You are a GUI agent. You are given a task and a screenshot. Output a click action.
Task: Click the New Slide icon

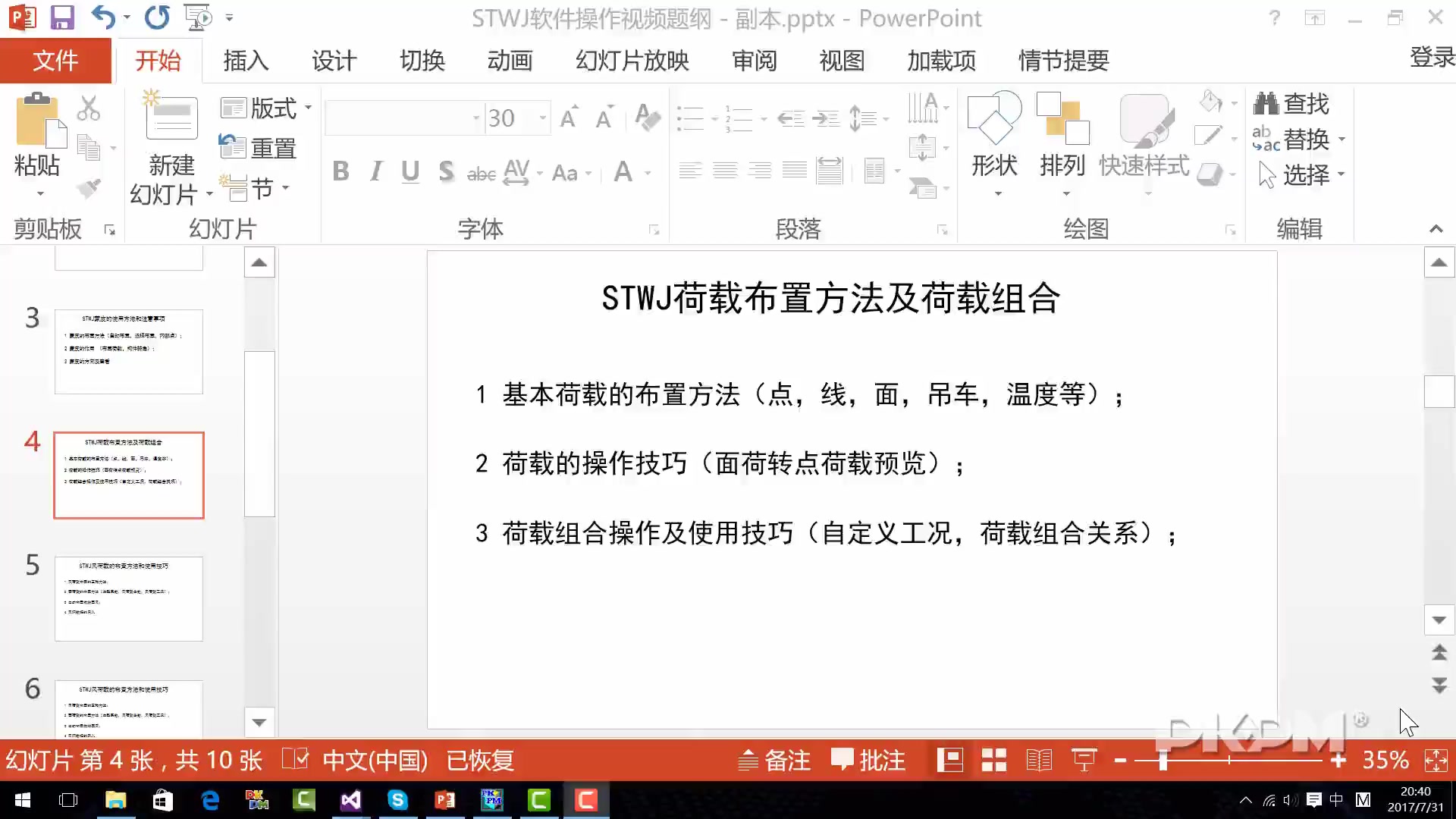point(170,115)
